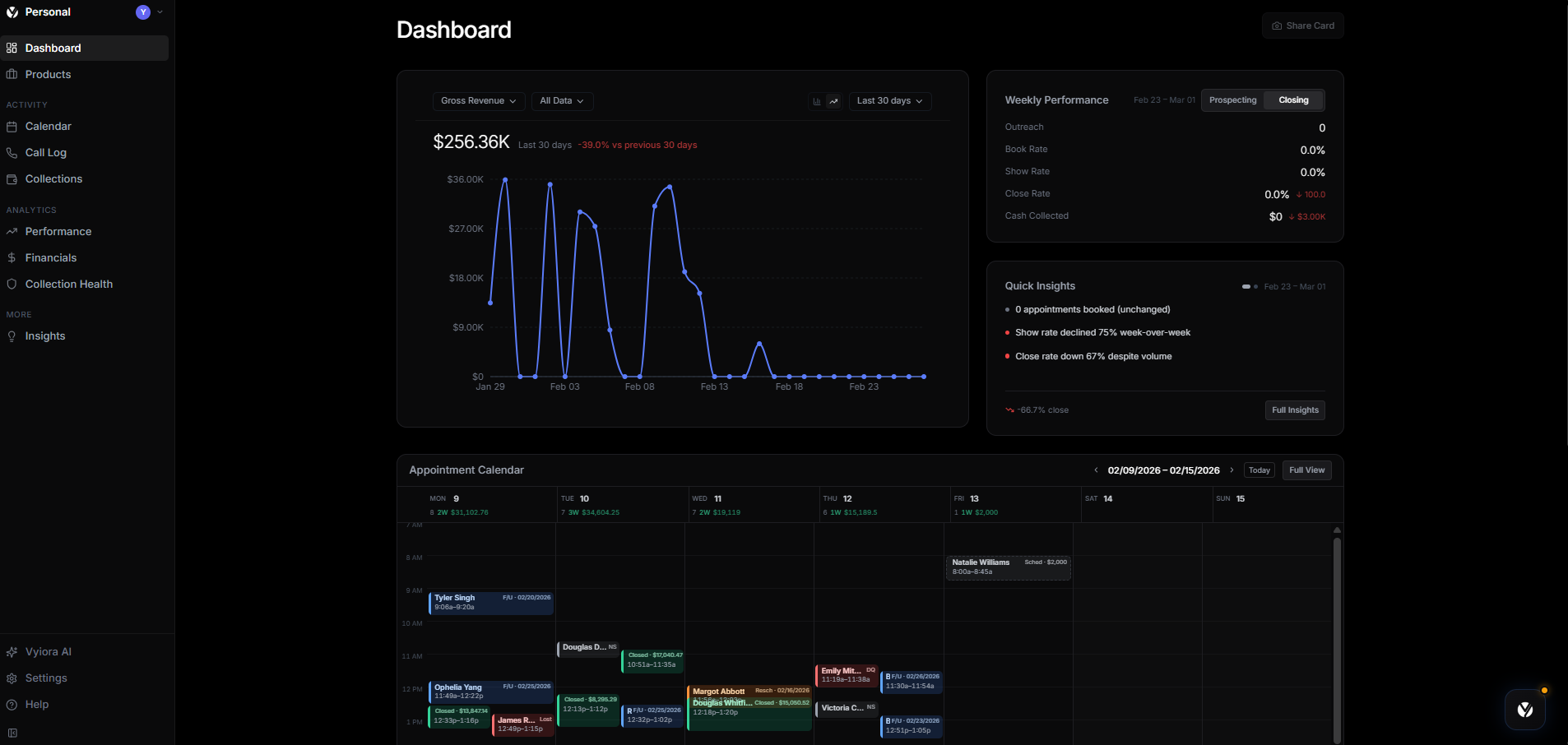Screen dimensions: 1568x745
Task: Open Collections in the sidebar
Action: [x=12, y=179]
